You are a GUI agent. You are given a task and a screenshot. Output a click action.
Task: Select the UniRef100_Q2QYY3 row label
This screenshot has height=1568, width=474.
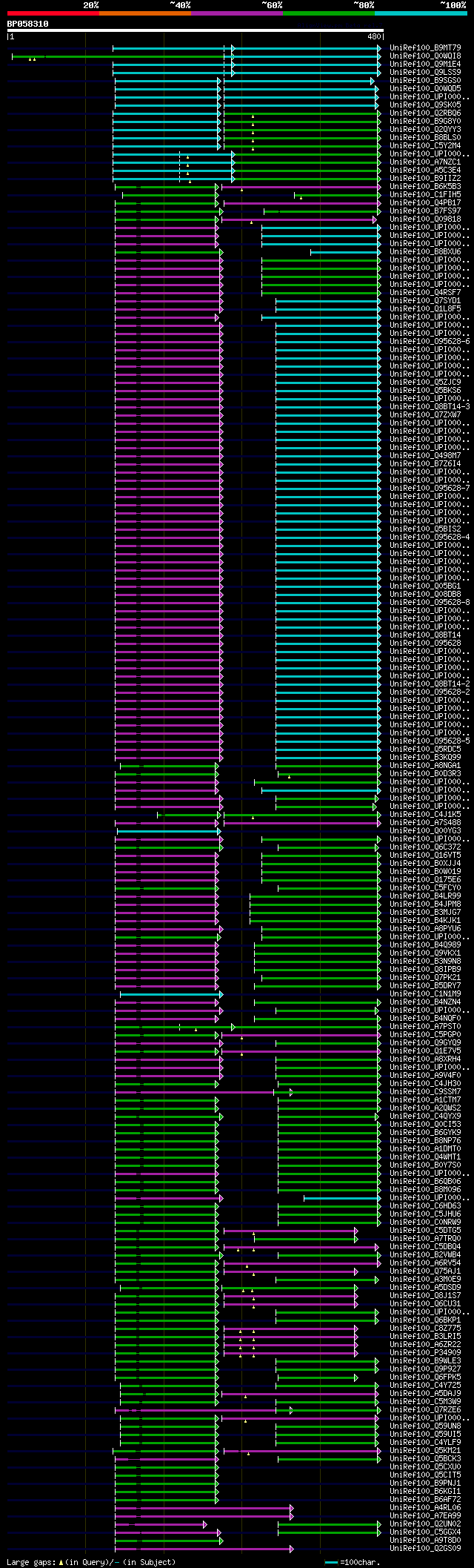click(x=425, y=129)
